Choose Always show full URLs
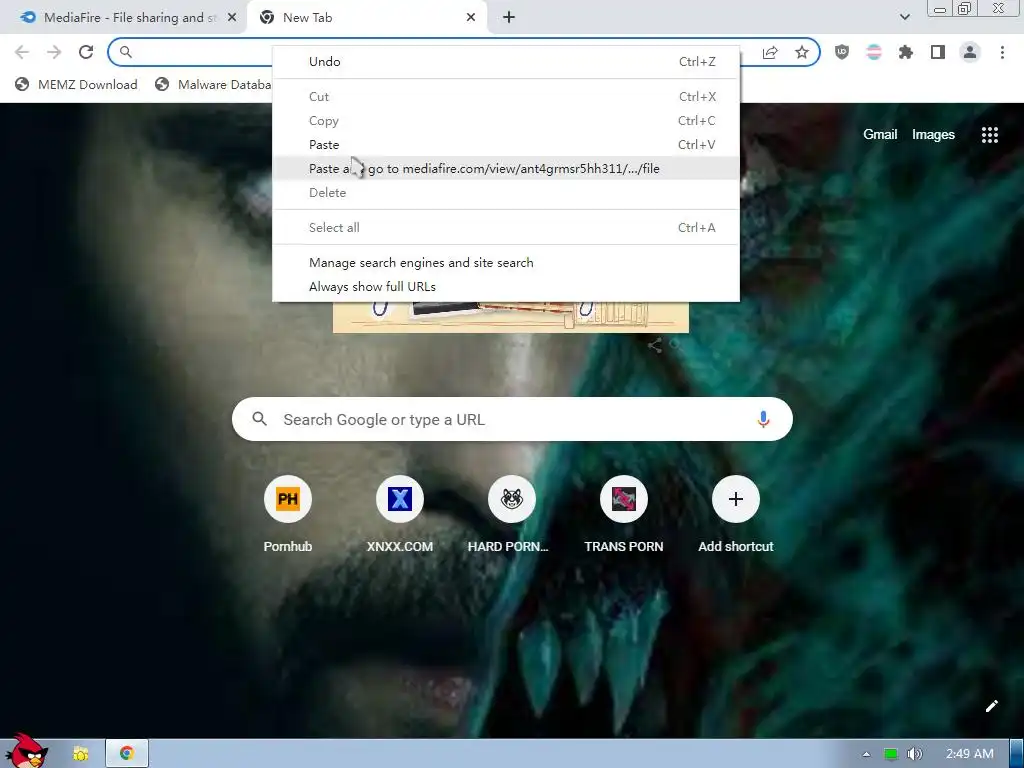Image resolution: width=1024 pixels, height=768 pixels. (506, 287)
